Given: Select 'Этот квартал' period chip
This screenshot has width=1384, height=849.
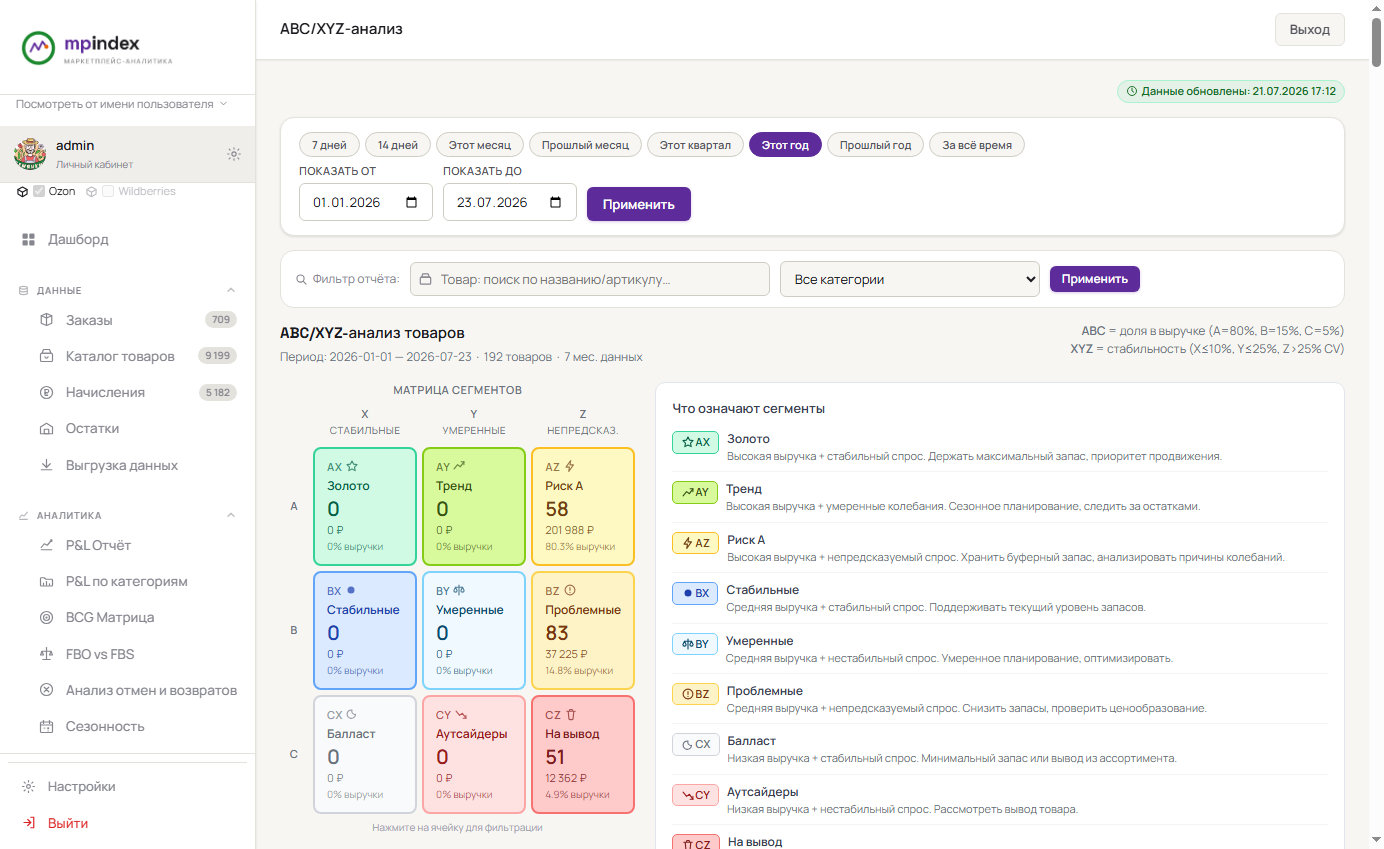Looking at the screenshot, I should click(x=696, y=145).
